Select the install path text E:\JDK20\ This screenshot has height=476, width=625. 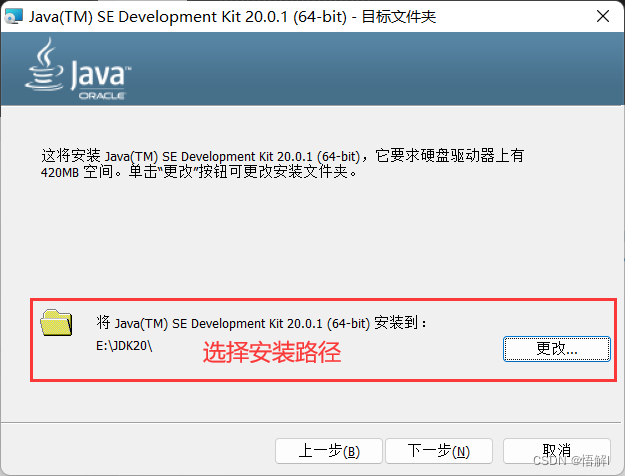point(124,346)
